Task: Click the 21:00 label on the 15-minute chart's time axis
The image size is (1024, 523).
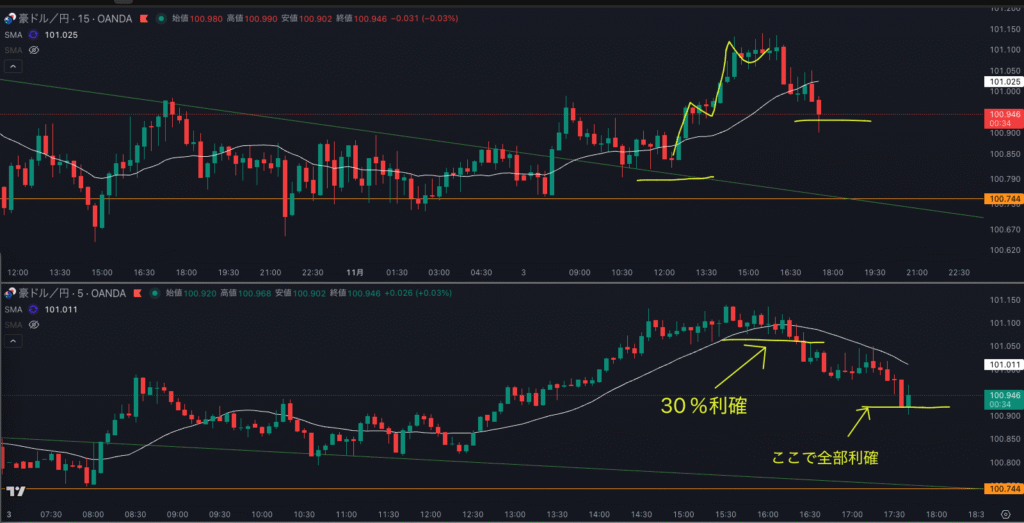Action: tap(917, 272)
